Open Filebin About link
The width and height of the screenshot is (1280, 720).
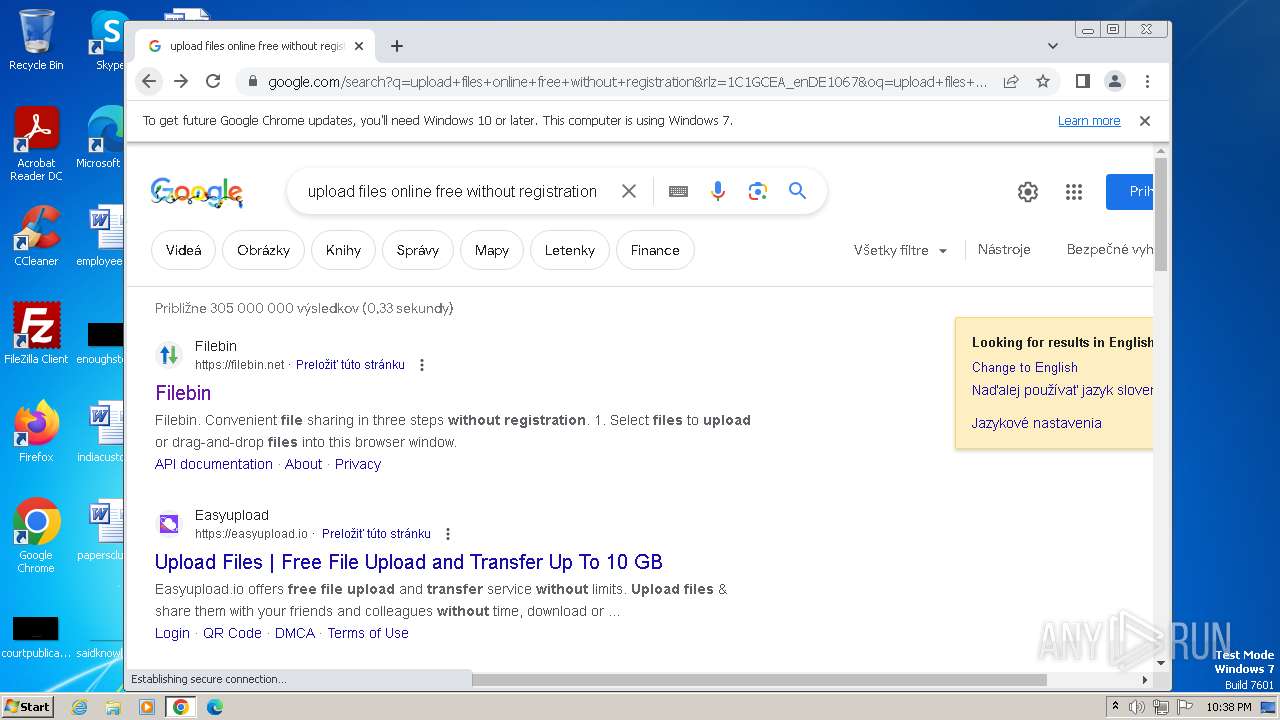[x=303, y=464]
